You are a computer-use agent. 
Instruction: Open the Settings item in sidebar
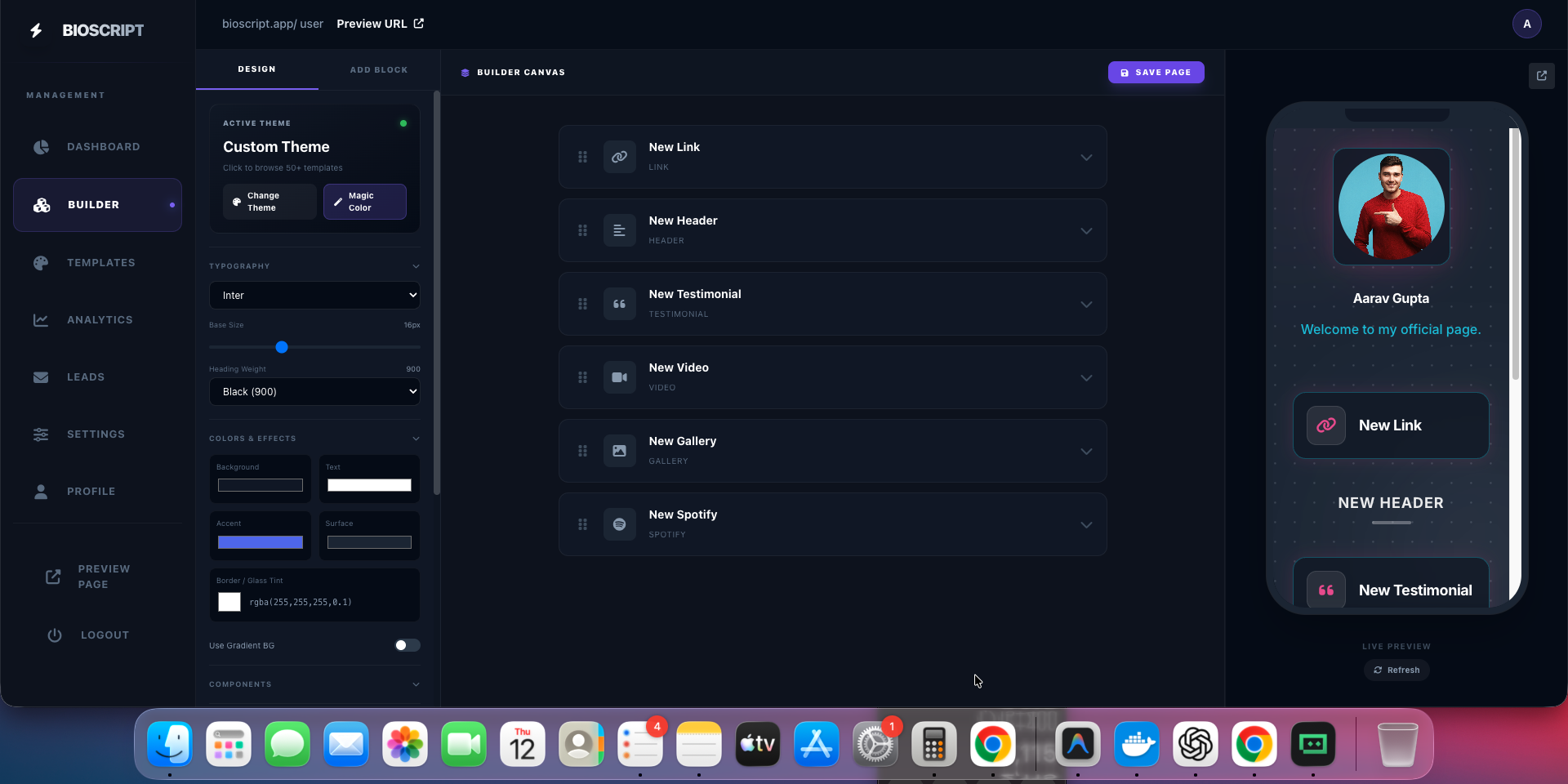(41, 434)
